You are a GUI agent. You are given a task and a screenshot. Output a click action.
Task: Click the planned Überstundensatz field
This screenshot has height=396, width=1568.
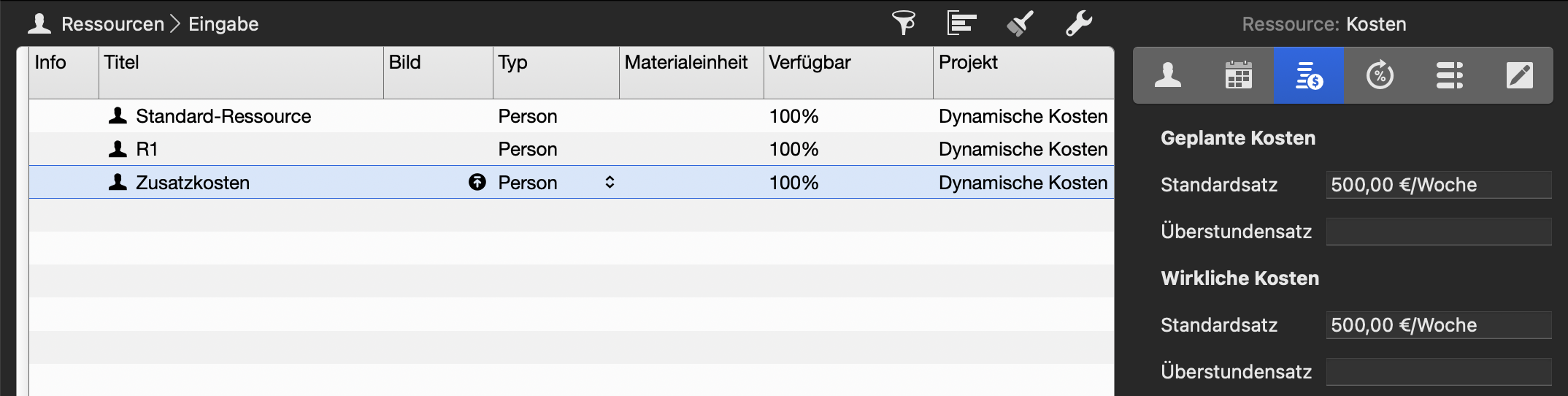[1438, 232]
